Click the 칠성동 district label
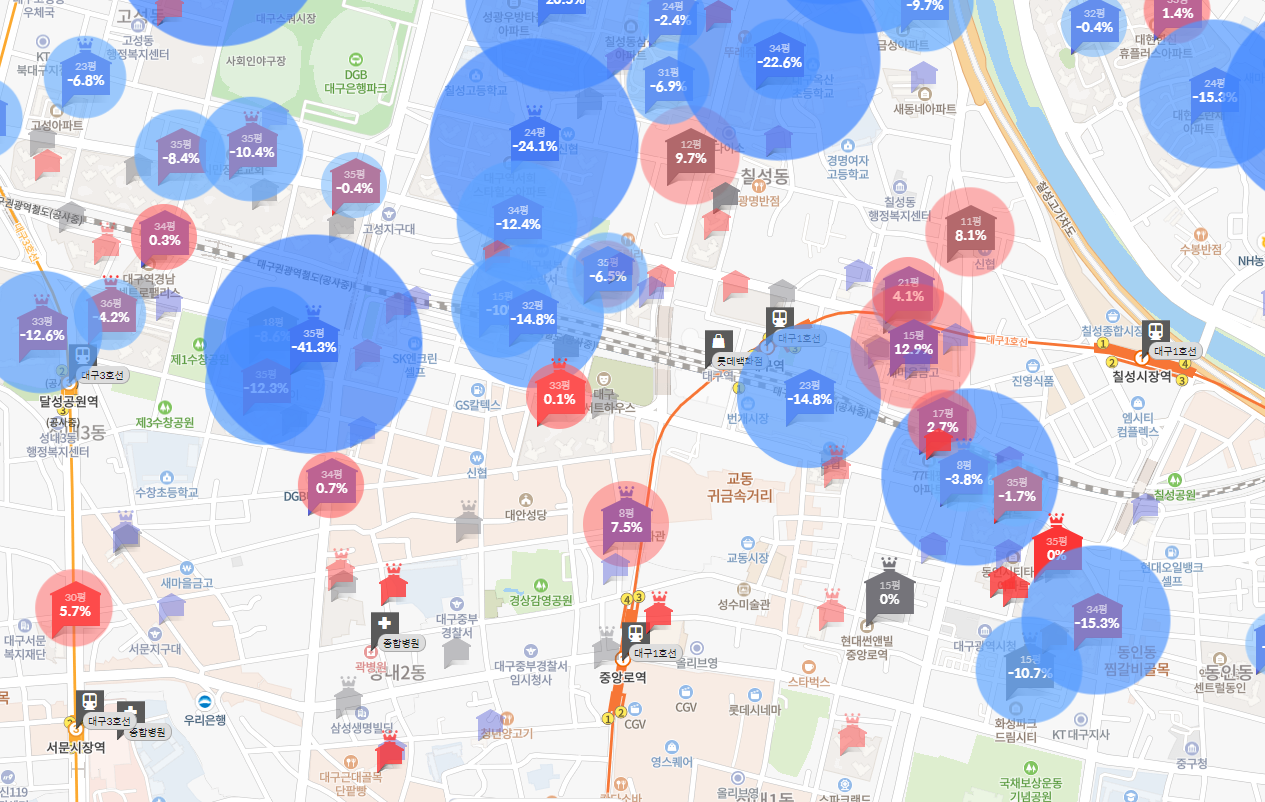 (765, 178)
